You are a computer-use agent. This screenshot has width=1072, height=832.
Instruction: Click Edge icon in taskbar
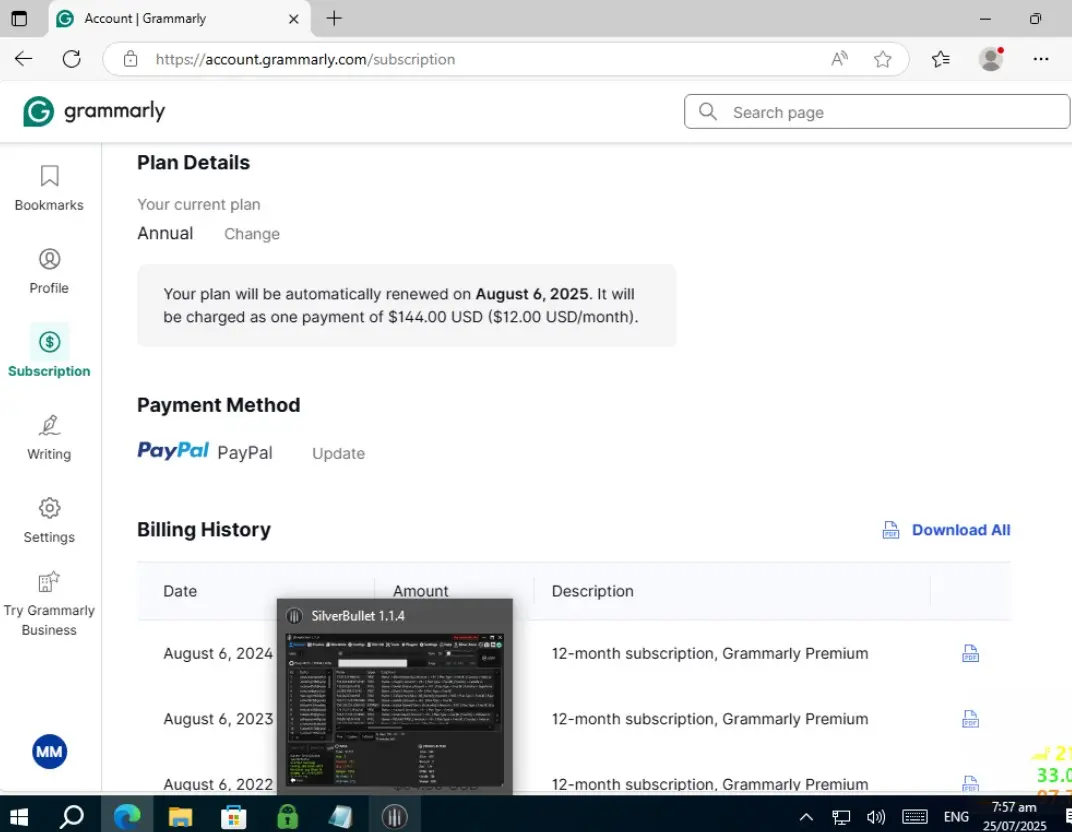127,816
